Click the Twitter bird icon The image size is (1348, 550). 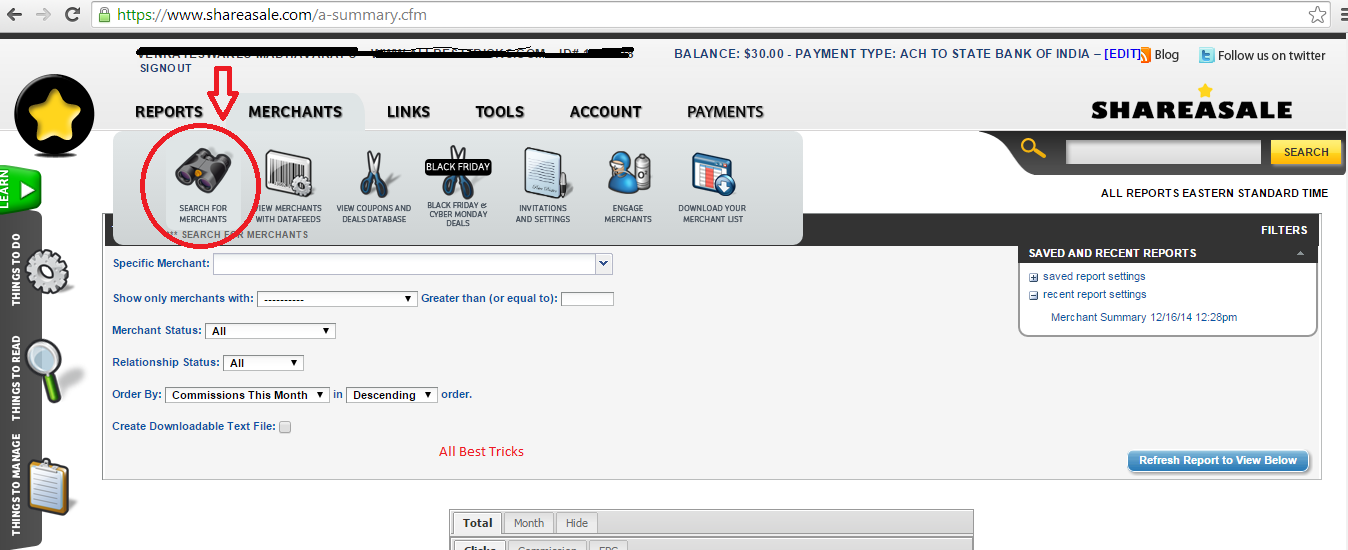point(1207,56)
